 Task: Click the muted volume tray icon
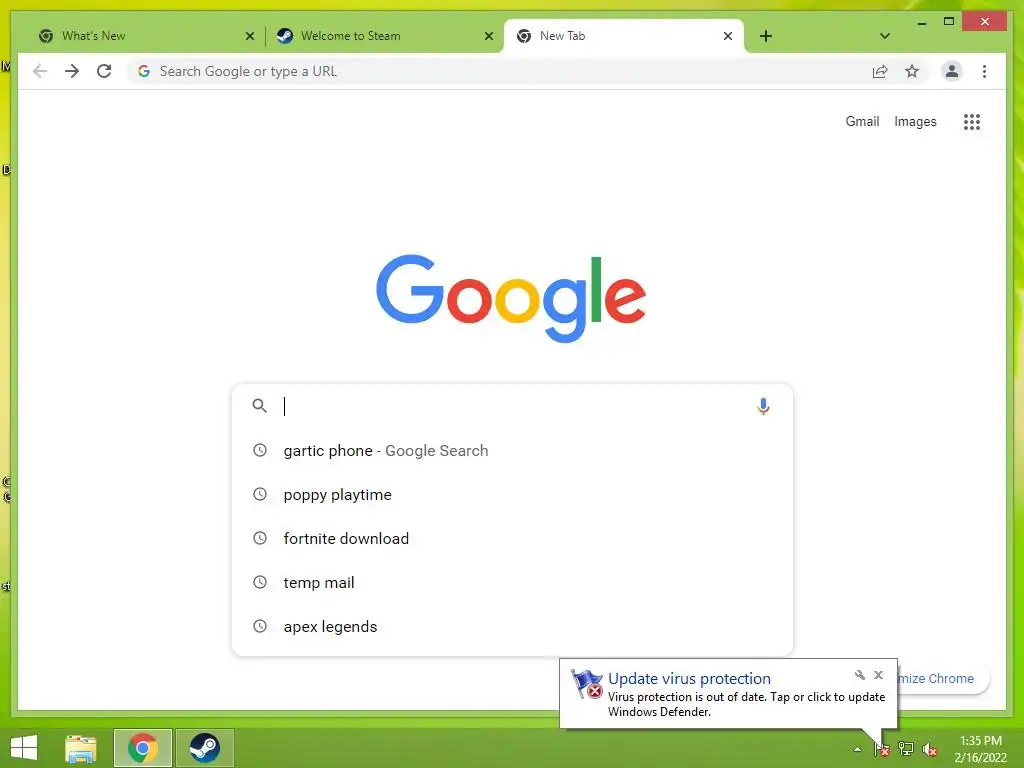click(x=929, y=749)
